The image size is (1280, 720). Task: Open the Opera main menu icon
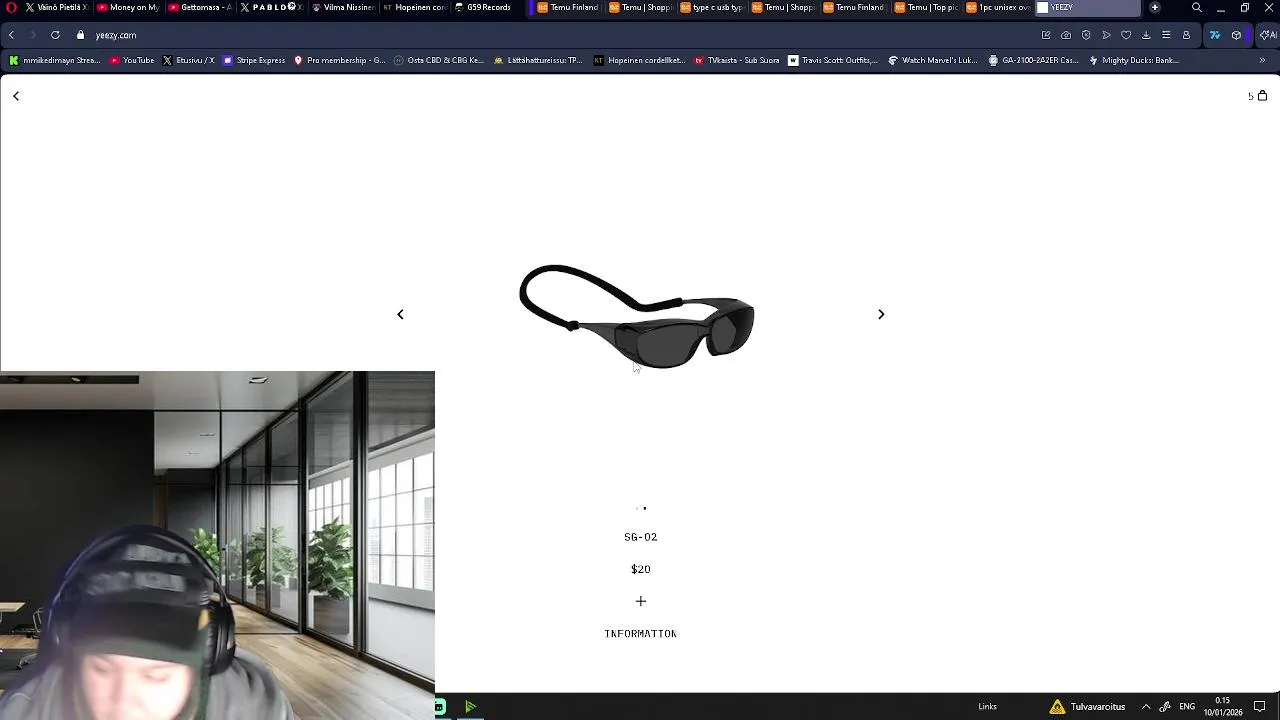12,7
